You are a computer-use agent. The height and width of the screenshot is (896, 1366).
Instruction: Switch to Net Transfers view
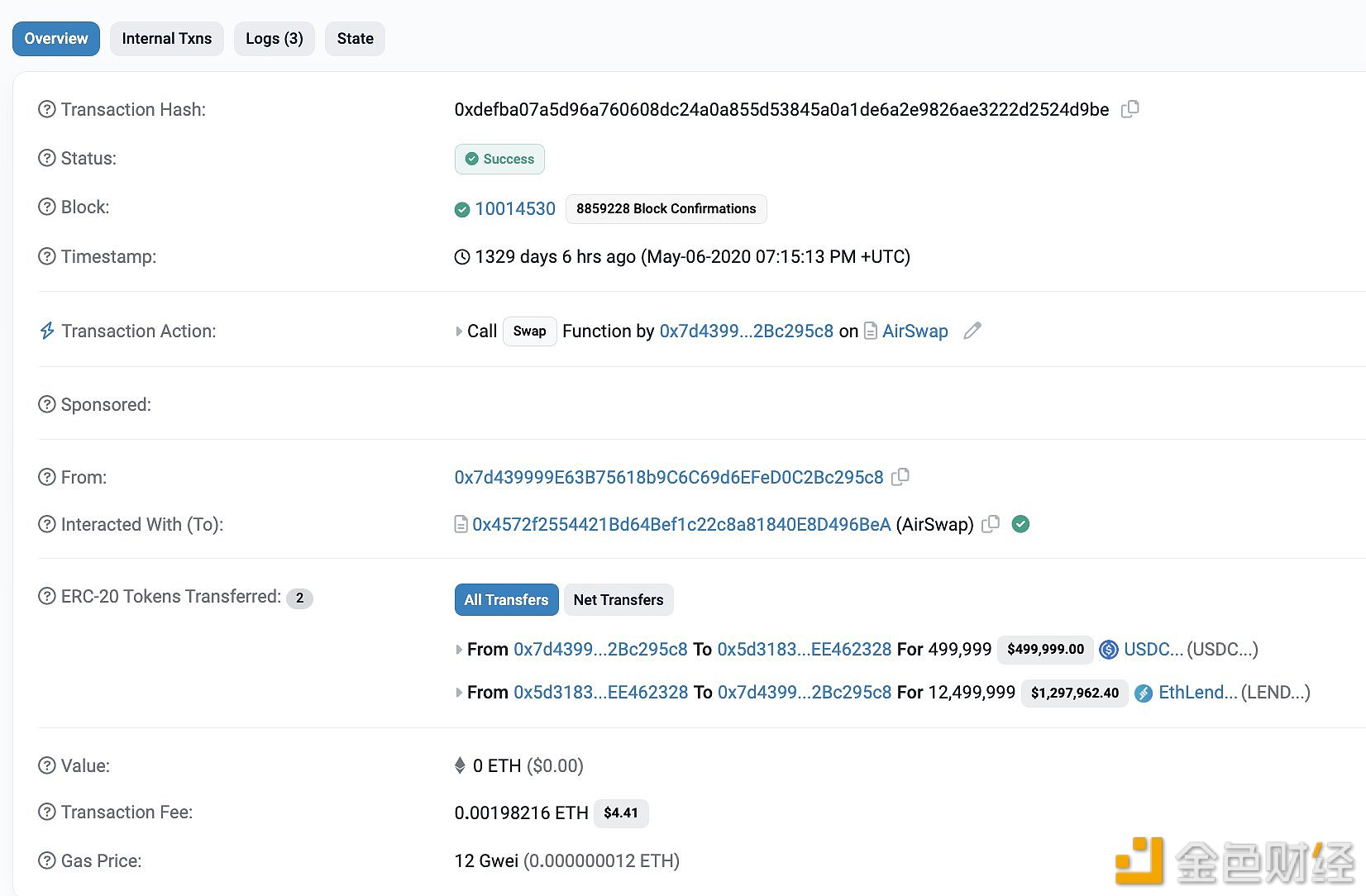coord(619,600)
